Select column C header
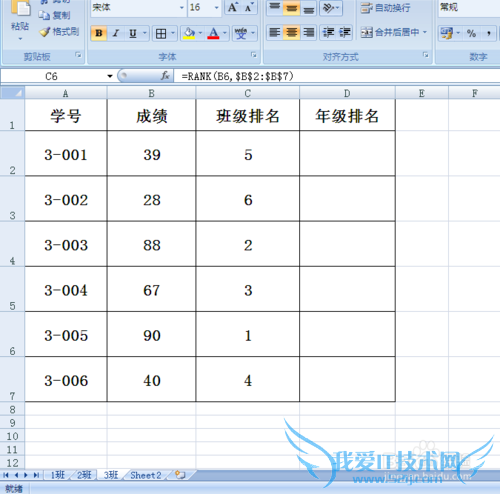Viewport: 500px width, 494px height. (248, 93)
